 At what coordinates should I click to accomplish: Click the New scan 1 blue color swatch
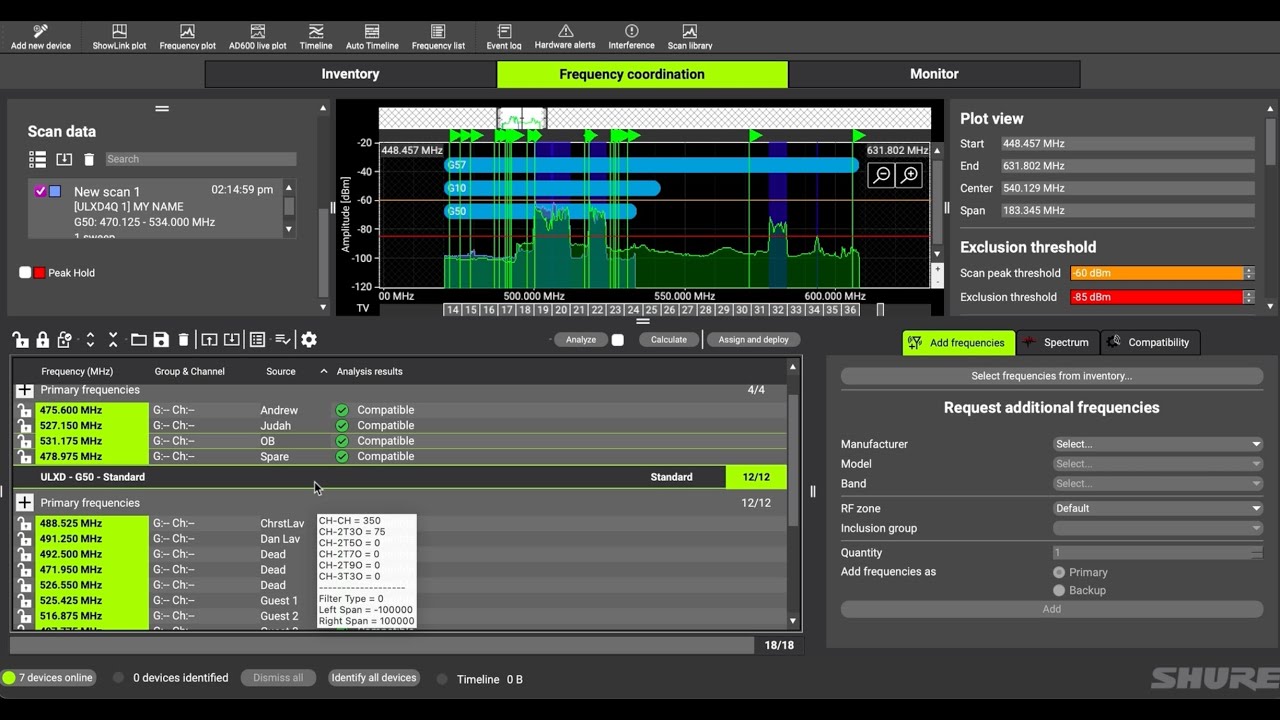click(x=55, y=191)
